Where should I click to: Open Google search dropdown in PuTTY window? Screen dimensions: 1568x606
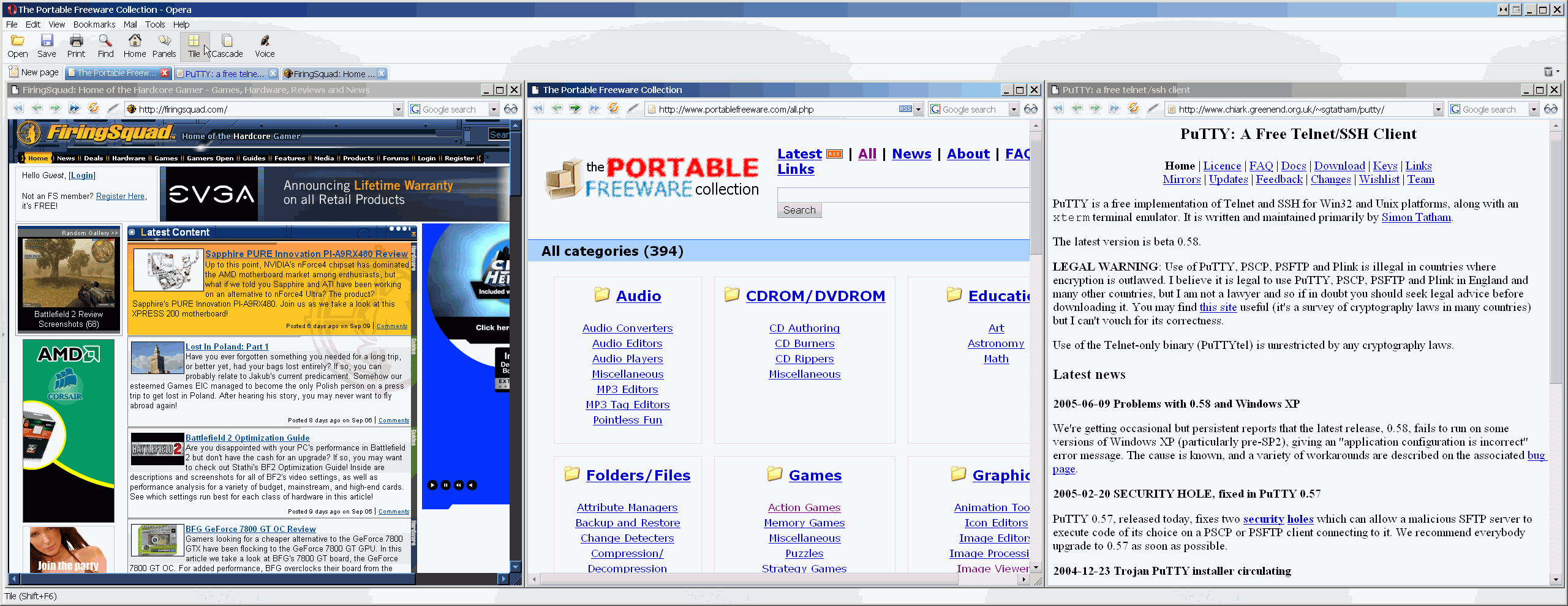click(1534, 110)
